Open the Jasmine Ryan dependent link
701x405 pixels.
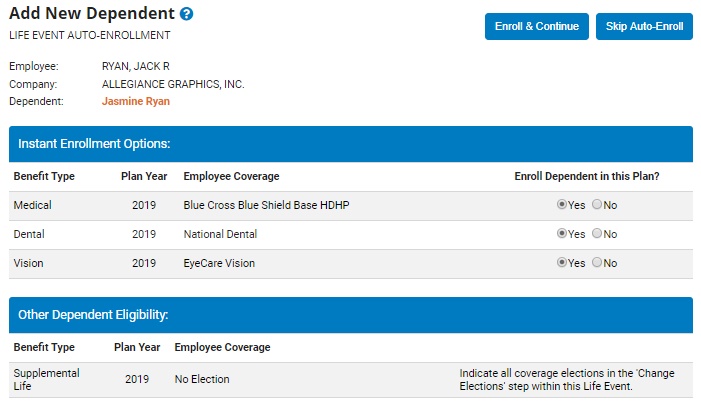point(137,101)
